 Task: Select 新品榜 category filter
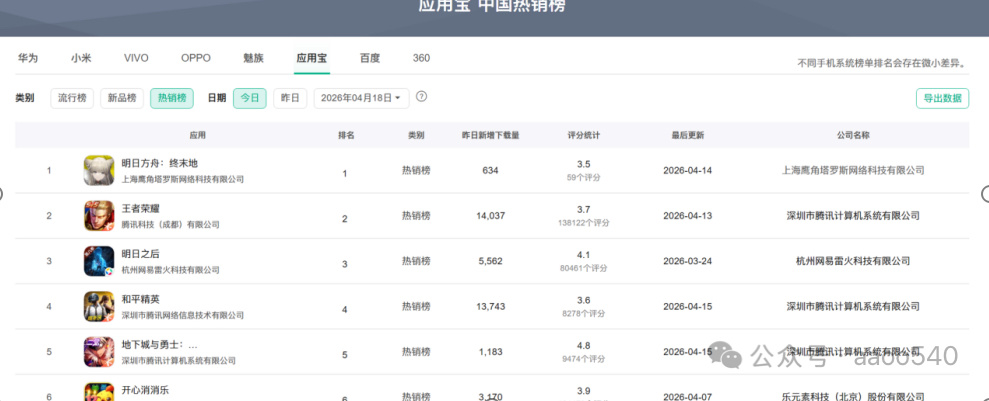(x=122, y=98)
